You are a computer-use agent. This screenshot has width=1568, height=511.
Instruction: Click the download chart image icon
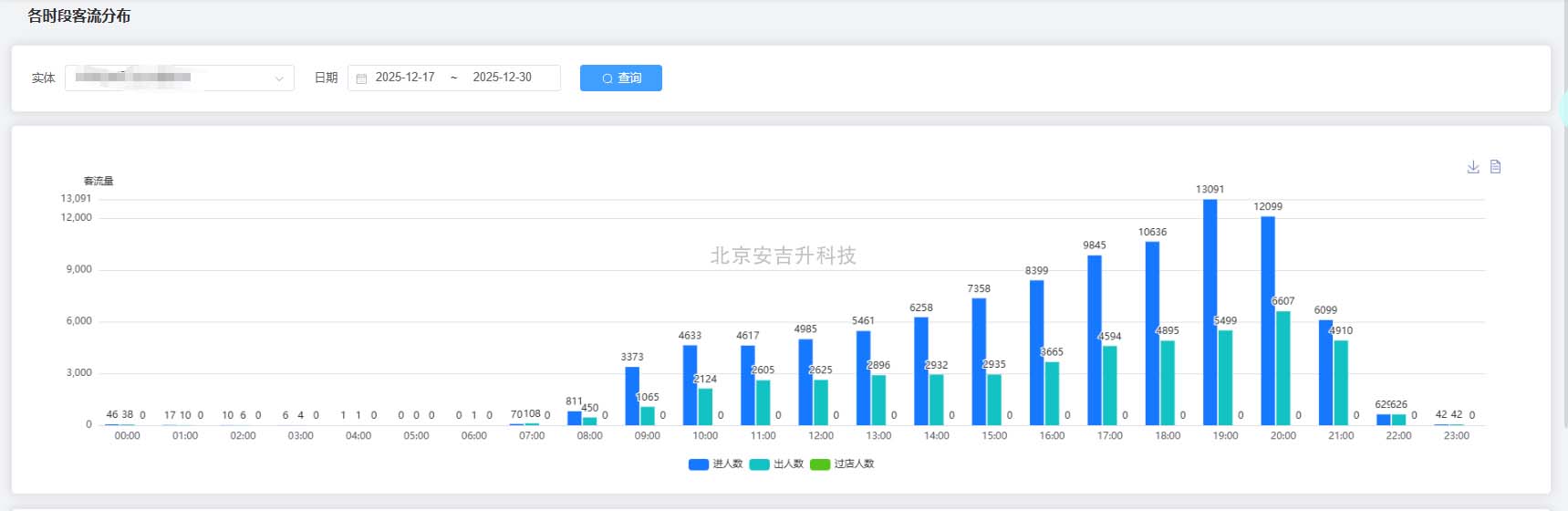point(1472,167)
